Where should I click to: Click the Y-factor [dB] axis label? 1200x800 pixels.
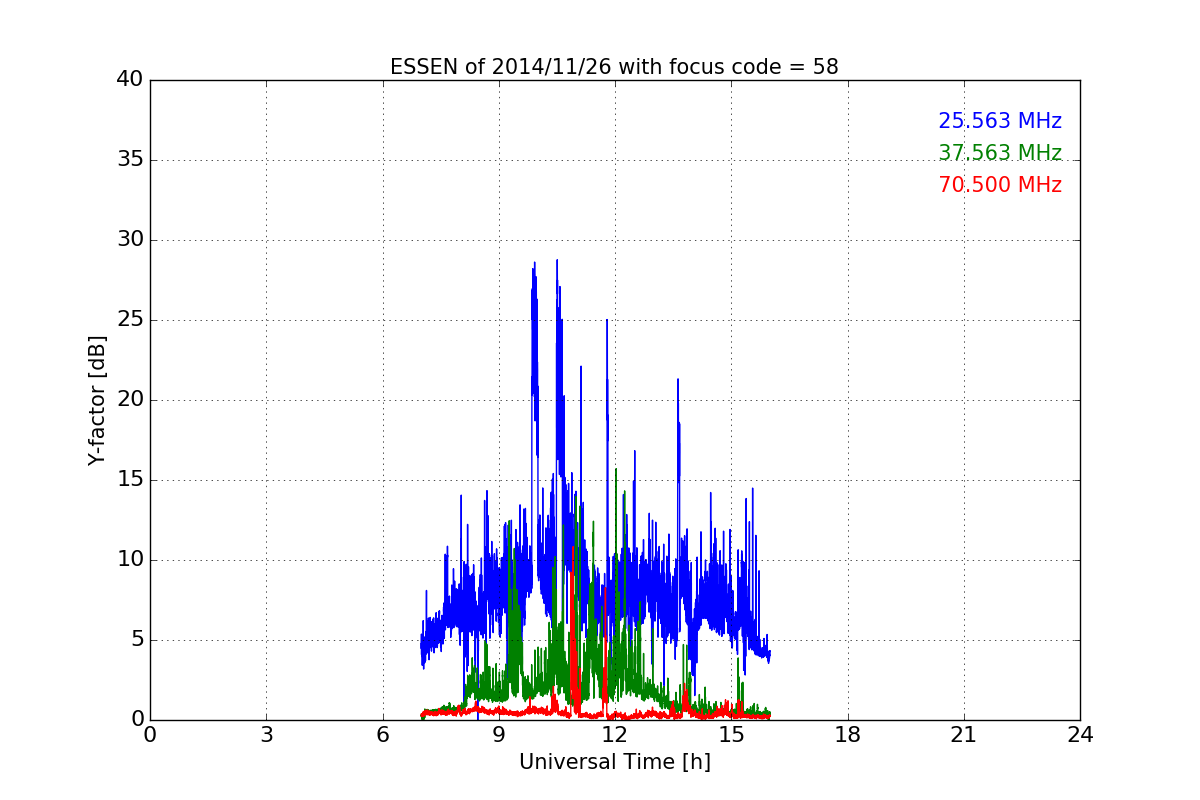[97, 400]
